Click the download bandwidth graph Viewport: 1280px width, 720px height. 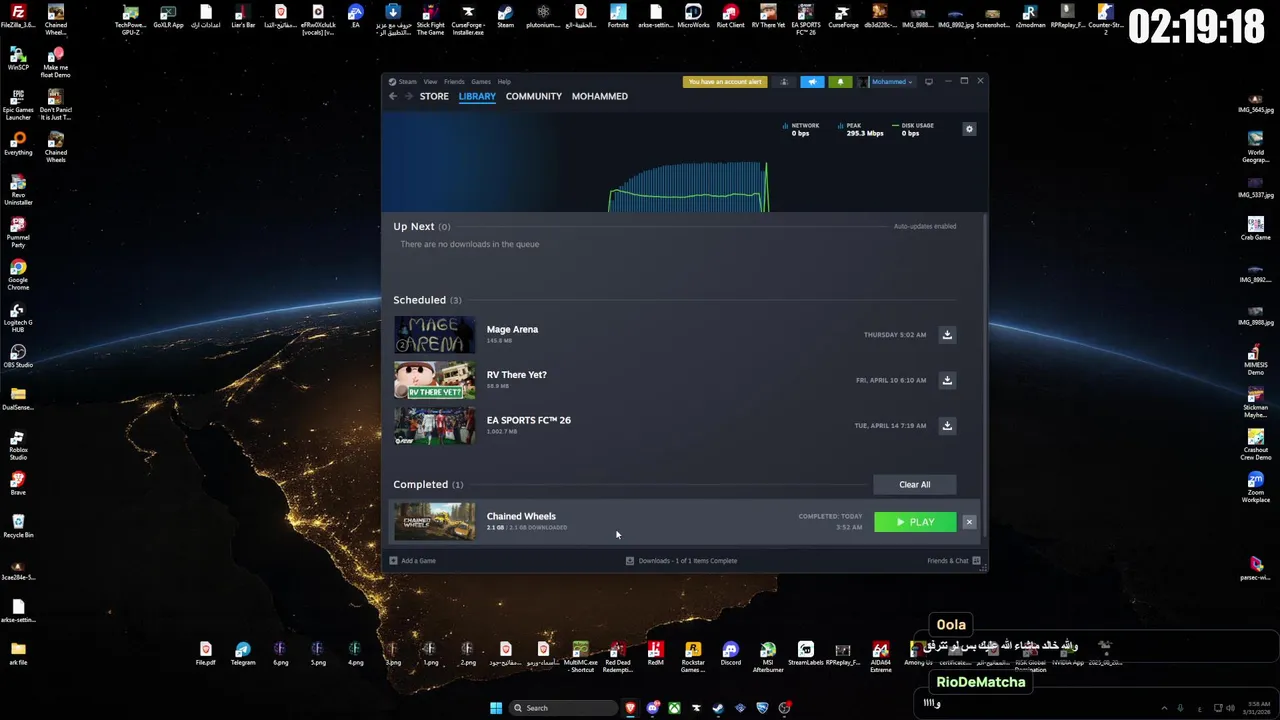point(689,186)
